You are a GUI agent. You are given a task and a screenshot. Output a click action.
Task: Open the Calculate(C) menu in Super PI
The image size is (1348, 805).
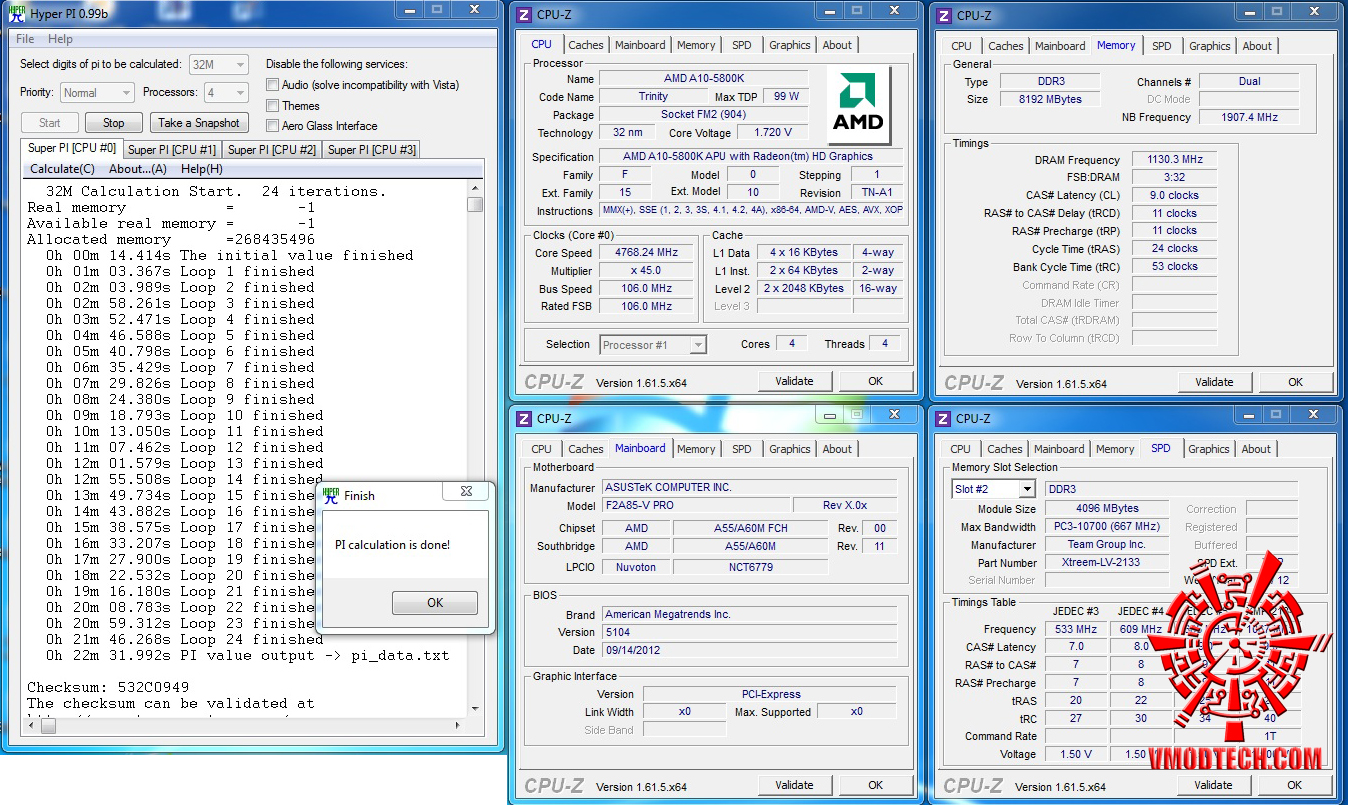coord(62,169)
